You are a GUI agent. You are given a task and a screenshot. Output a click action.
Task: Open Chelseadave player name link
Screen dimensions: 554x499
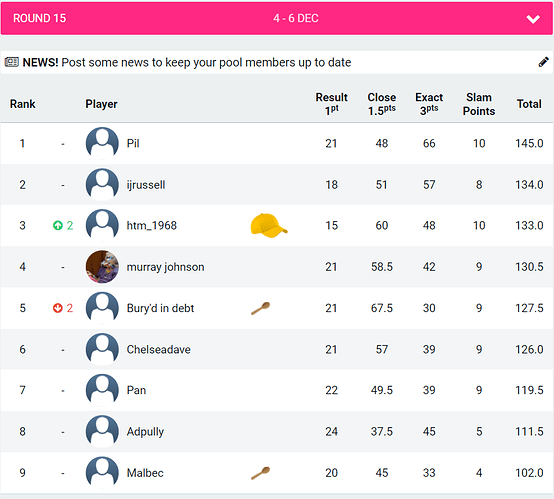coord(159,350)
